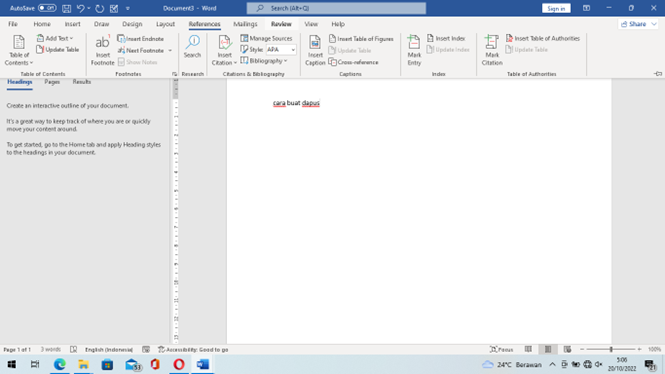Screen dimensions: 665x374
Task: Open Manage Sources
Action: pos(266,38)
